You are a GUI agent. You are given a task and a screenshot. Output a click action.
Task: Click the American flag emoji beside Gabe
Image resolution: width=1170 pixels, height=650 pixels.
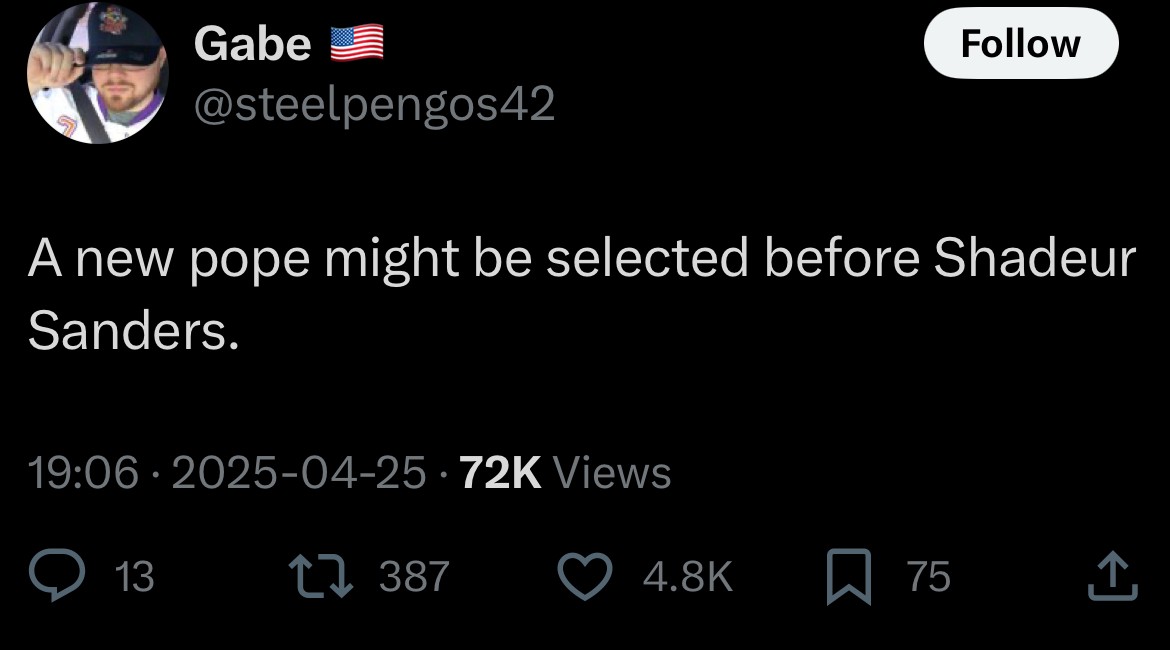click(x=357, y=44)
